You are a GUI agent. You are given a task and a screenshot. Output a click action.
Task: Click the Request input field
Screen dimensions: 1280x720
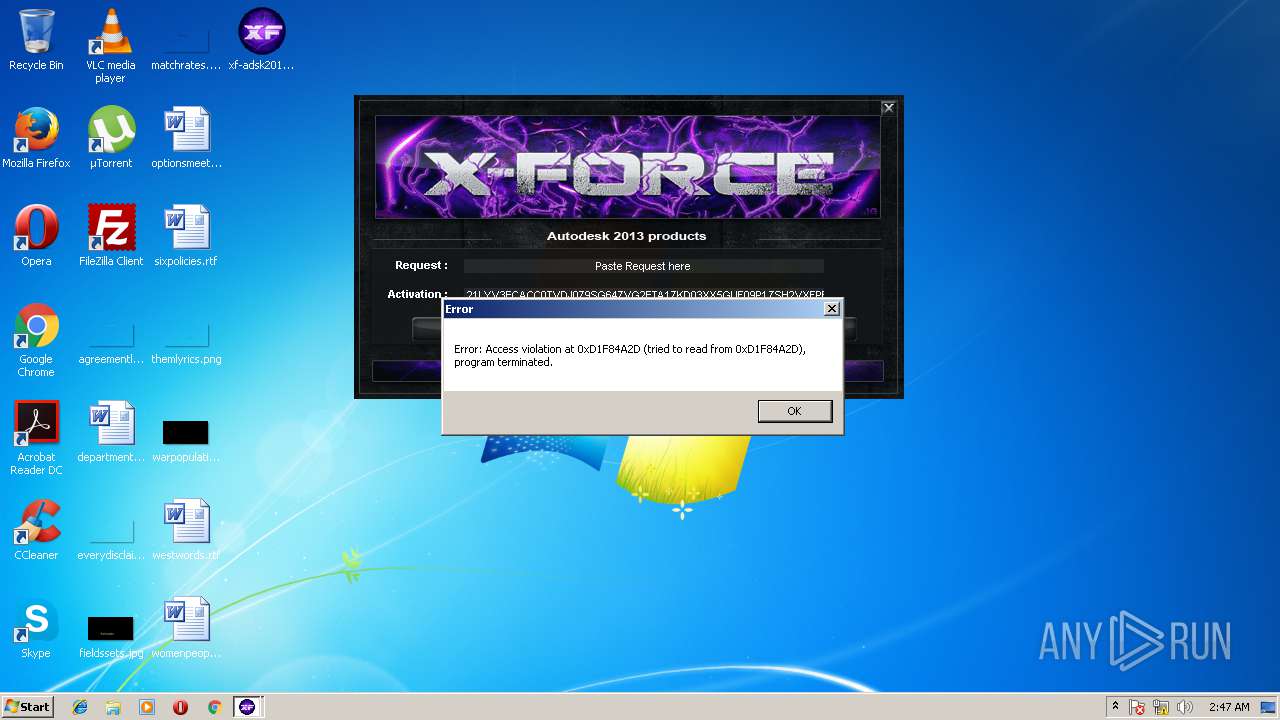(x=643, y=266)
